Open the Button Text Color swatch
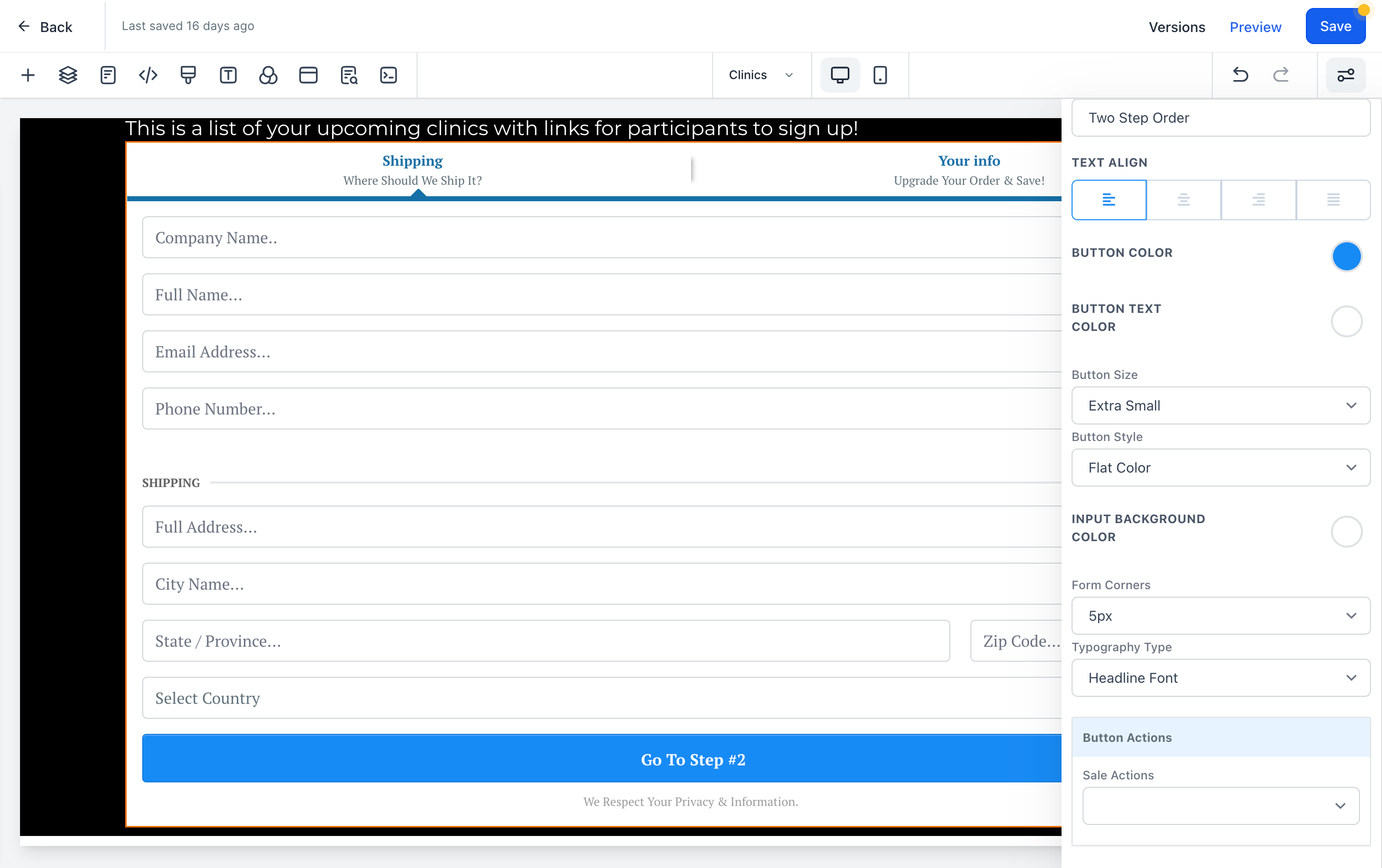The height and width of the screenshot is (868, 1382). tap(1346, 321)
